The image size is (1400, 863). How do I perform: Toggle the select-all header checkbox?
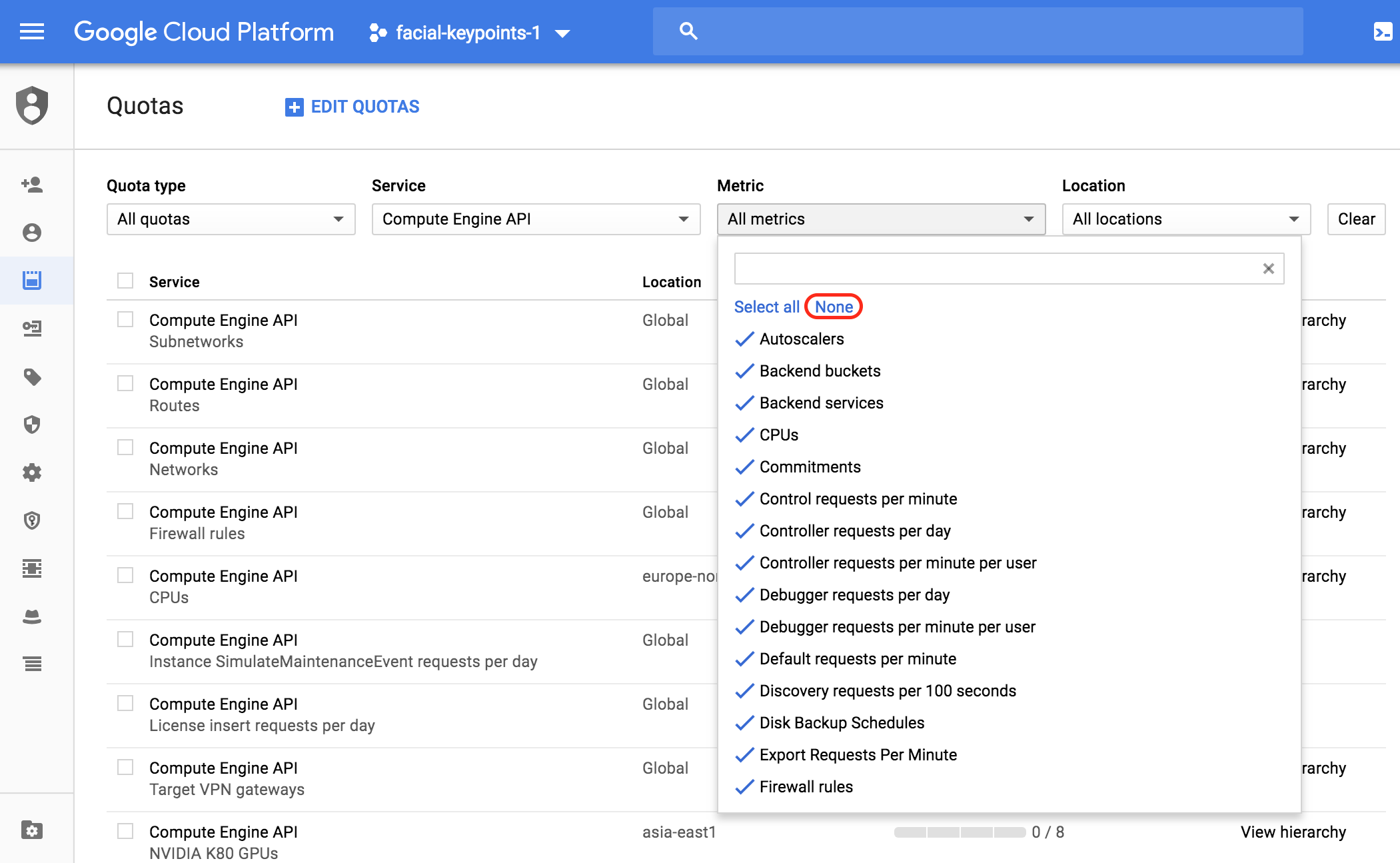(125, 281)
